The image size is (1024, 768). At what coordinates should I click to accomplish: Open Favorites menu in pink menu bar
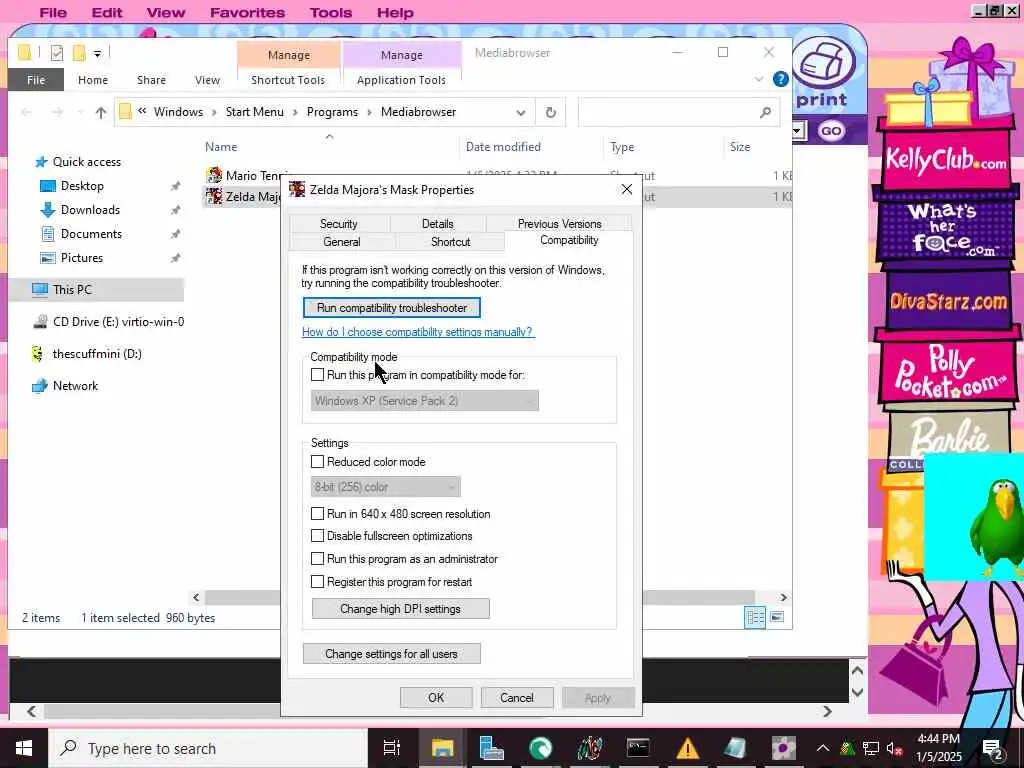click(247, 12)
